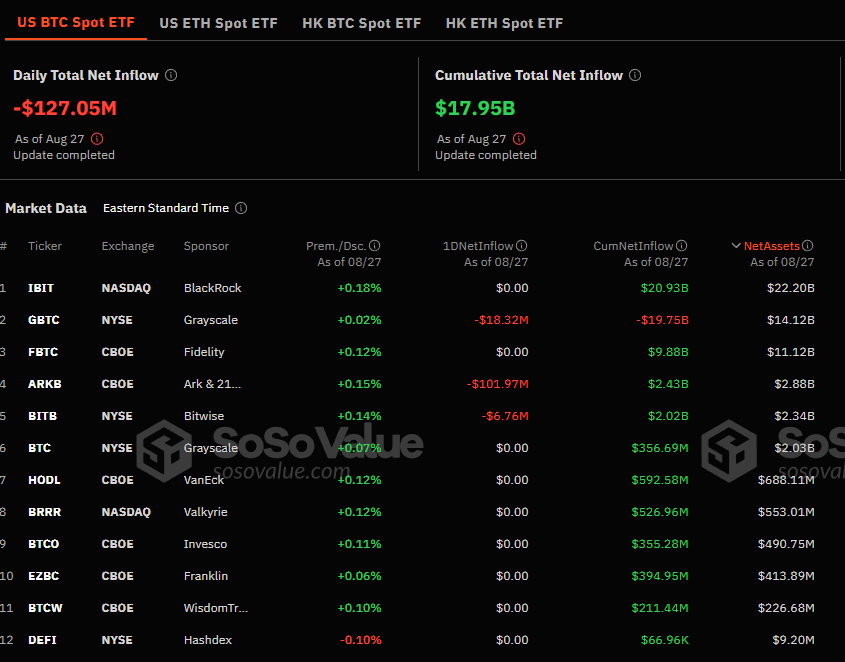The height and width of the screenshot is (662, 845).
Task: Click the warning icon beside 'As of Aug 27' inflow date
Action: 98,139
